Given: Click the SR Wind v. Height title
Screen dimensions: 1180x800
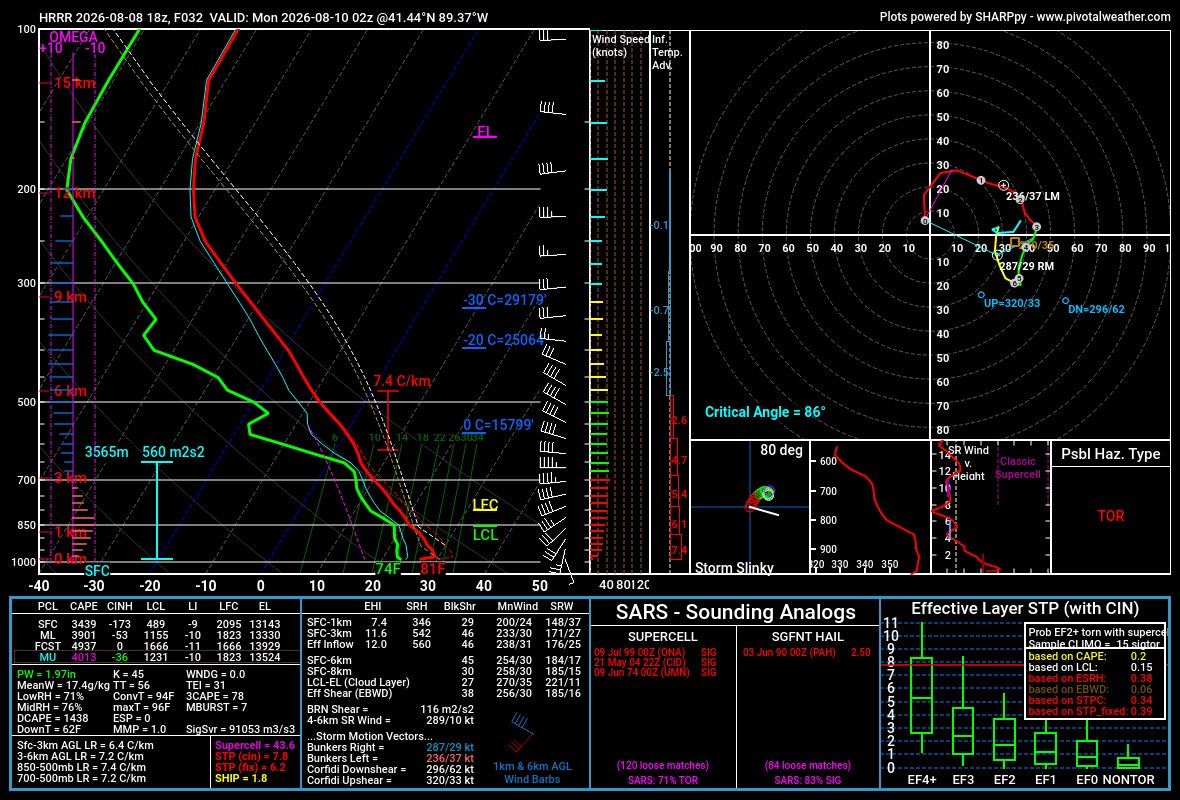Looking at the screenshot, I should click(968, 462).
